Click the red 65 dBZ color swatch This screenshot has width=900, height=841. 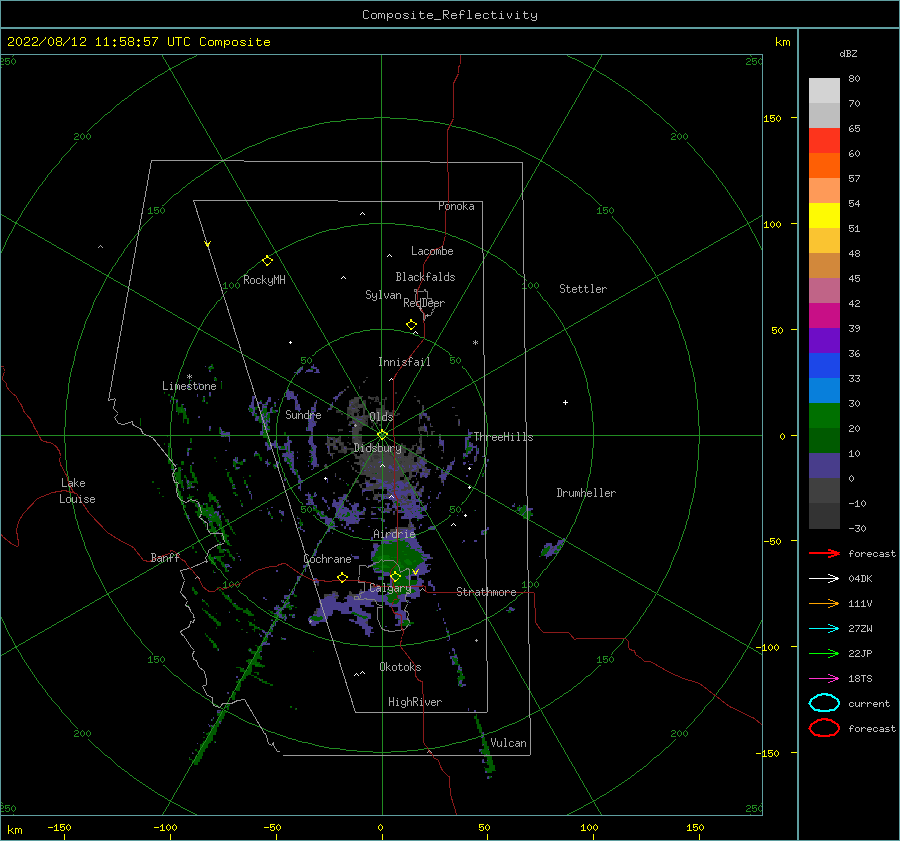point(824,140)
